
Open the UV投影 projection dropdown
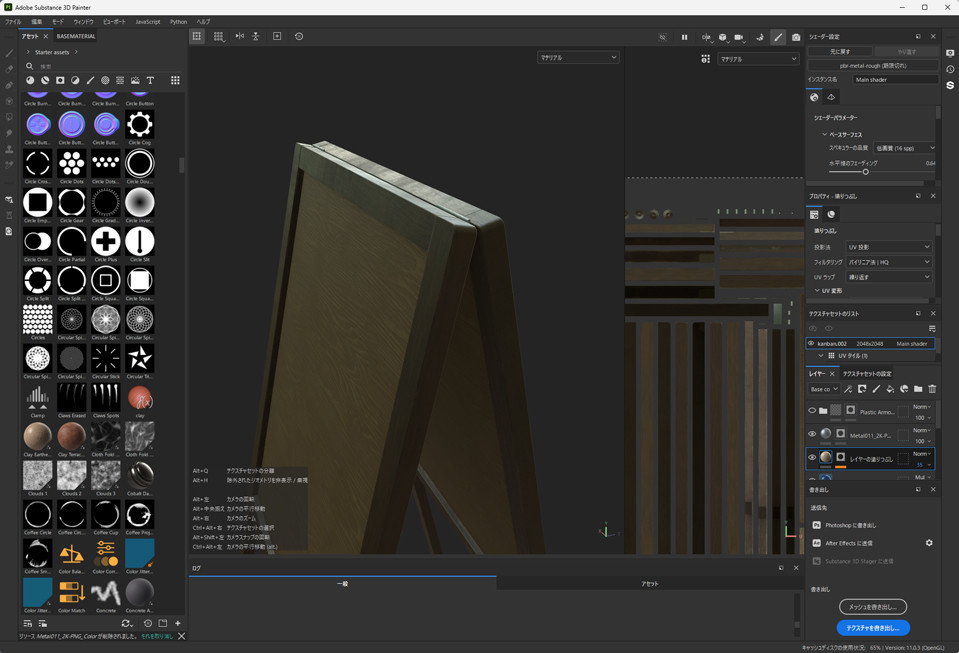click(x=889, y=246)
